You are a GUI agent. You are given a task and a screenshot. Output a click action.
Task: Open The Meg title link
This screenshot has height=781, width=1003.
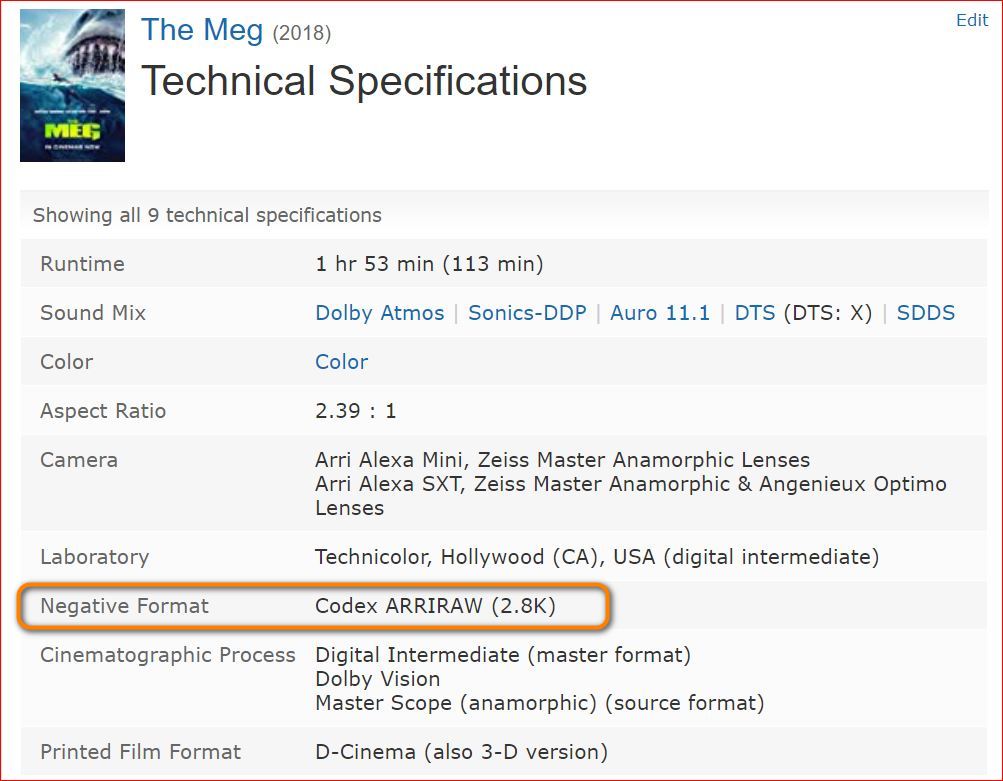[x=202, y=30]
